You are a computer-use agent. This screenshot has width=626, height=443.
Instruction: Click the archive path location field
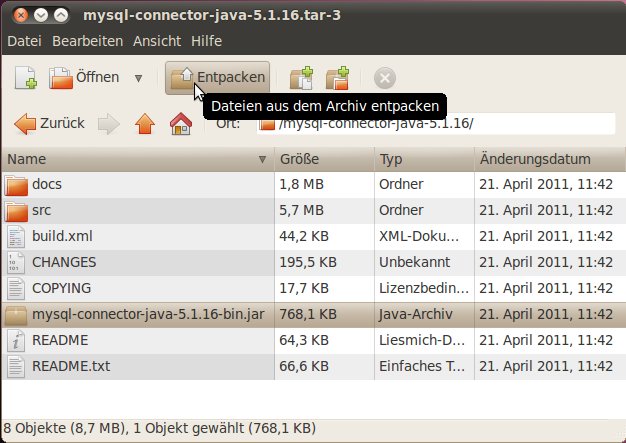coord(440,124)
